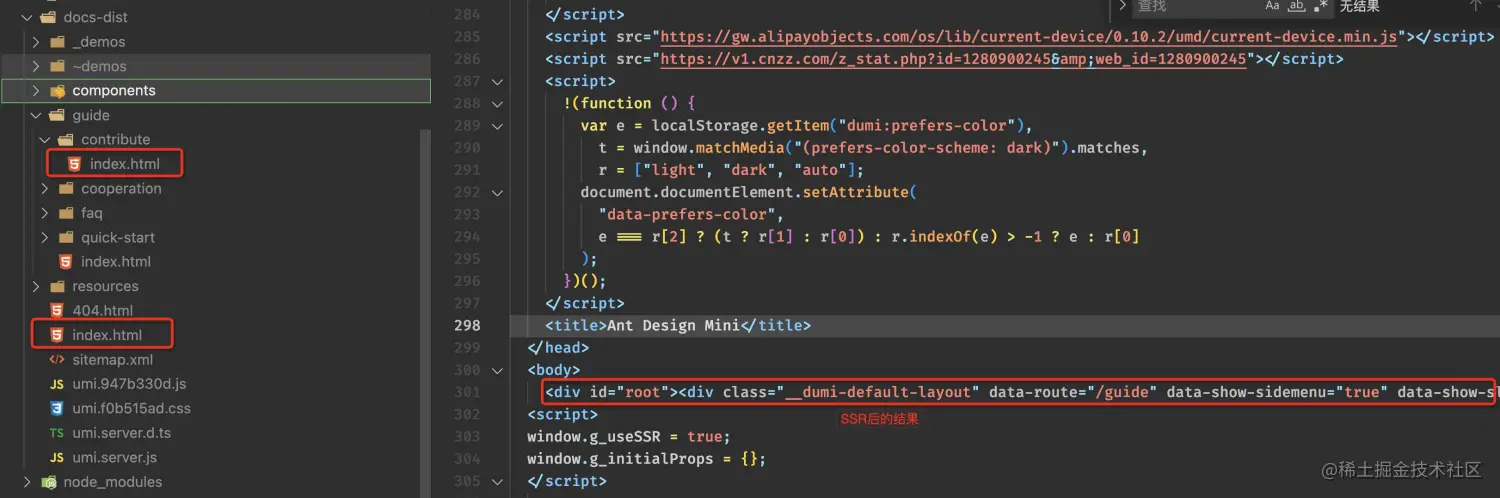1500x498 pixels.
Task: Click the guide open folder icon
Action: (x=57, y=115)
